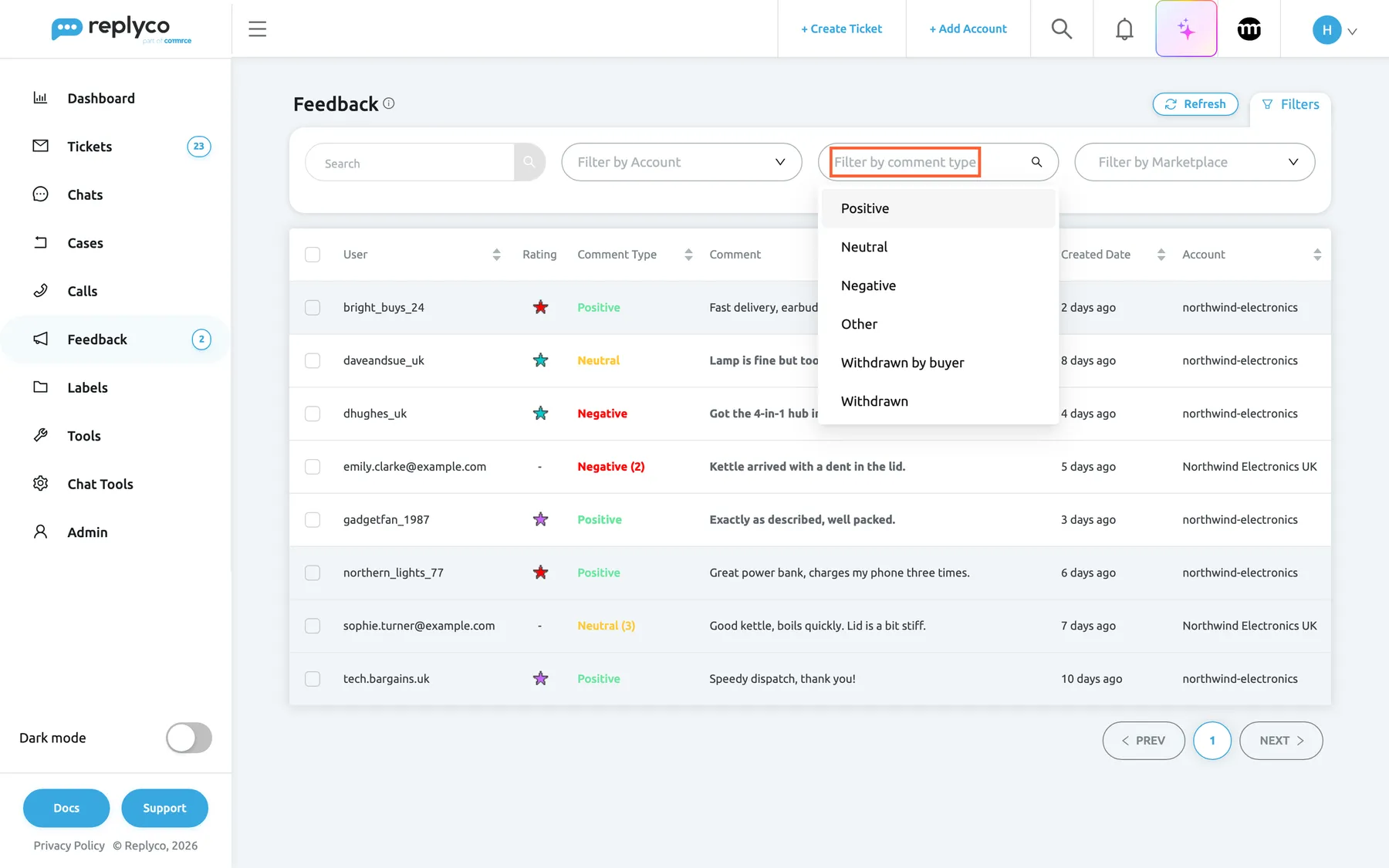This screenshot has height=868, width=1389.
Task: Click the Add Account button
Action: click(x=968, y=29)
